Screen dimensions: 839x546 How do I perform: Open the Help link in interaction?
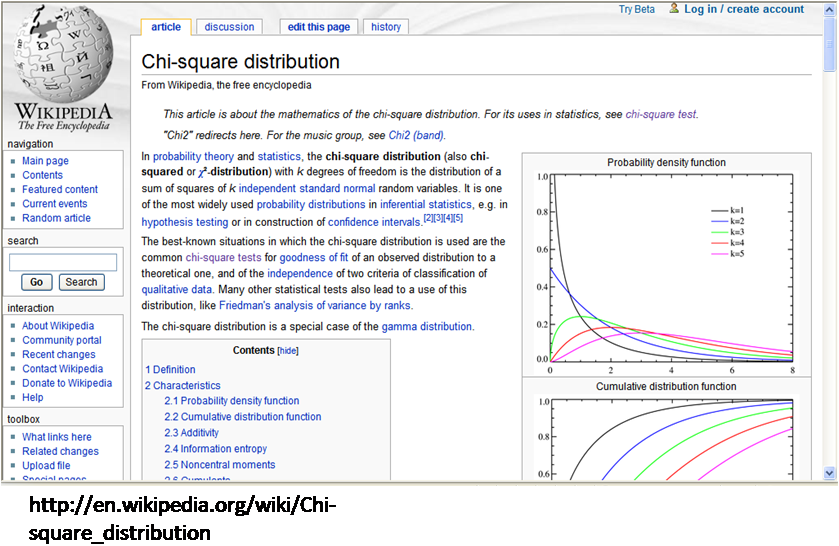click(x=33, y=398)
